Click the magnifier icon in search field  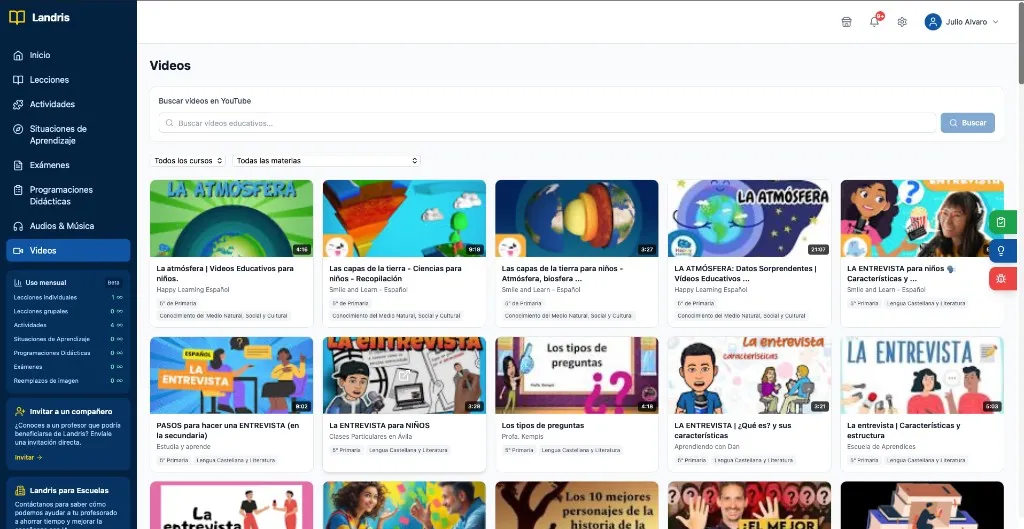pyautogui.click(x=170, y=123)
